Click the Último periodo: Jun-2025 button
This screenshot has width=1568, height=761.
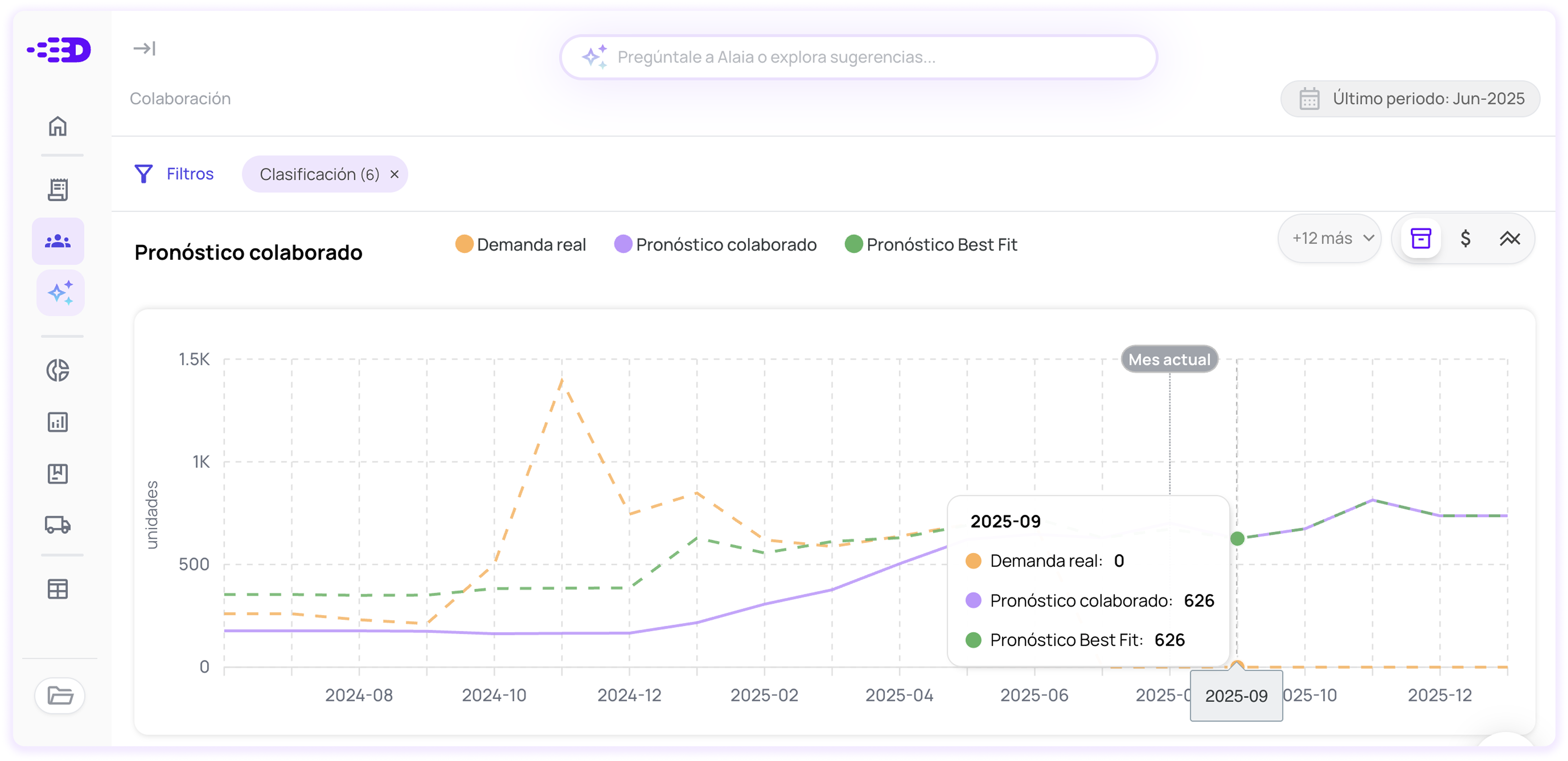coord(1410,99)
